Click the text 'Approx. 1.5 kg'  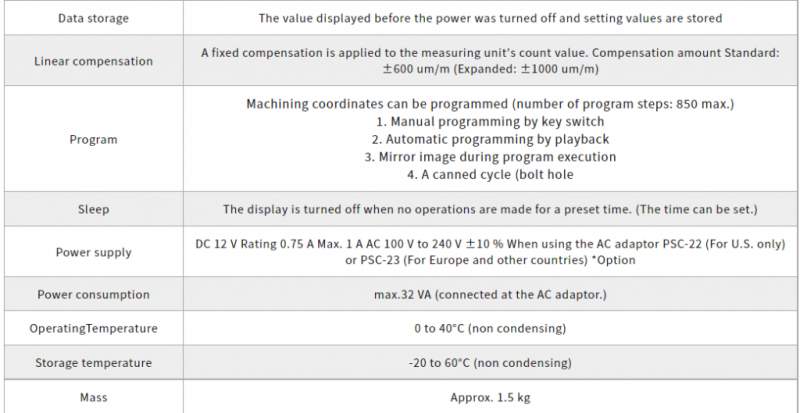click(490, 398)
